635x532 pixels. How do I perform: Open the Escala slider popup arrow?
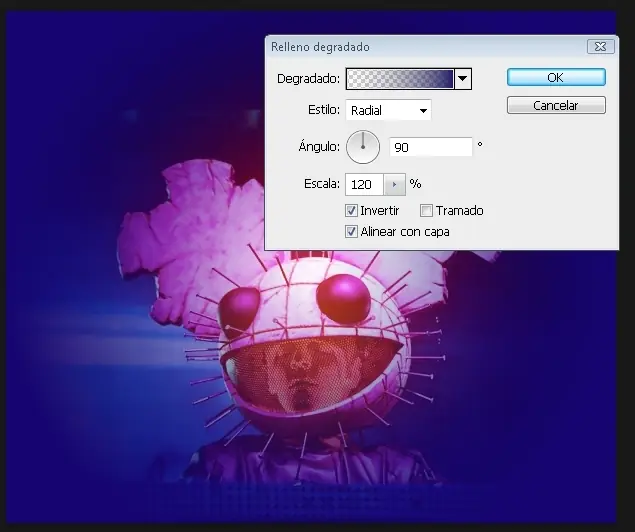click(x=394, y=185)
